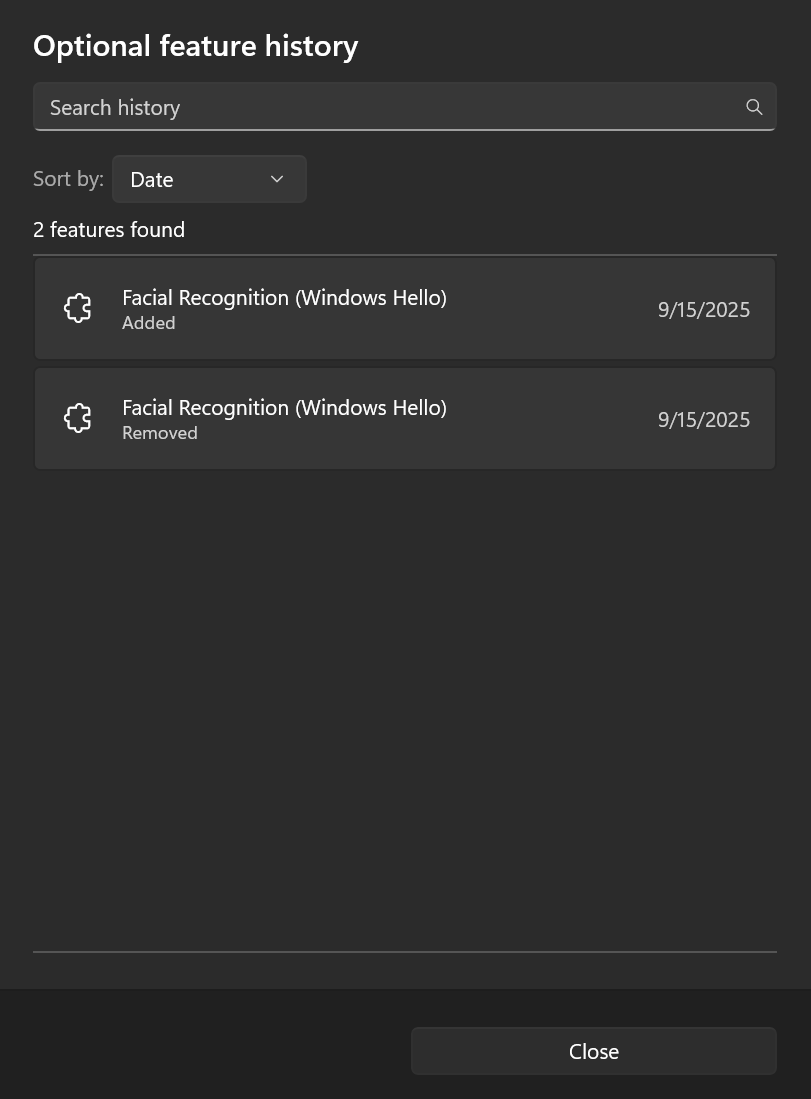This screenshot has width=811, height=1099.
Task: Click the placeholder text in the search box
Action: point(115,106)
